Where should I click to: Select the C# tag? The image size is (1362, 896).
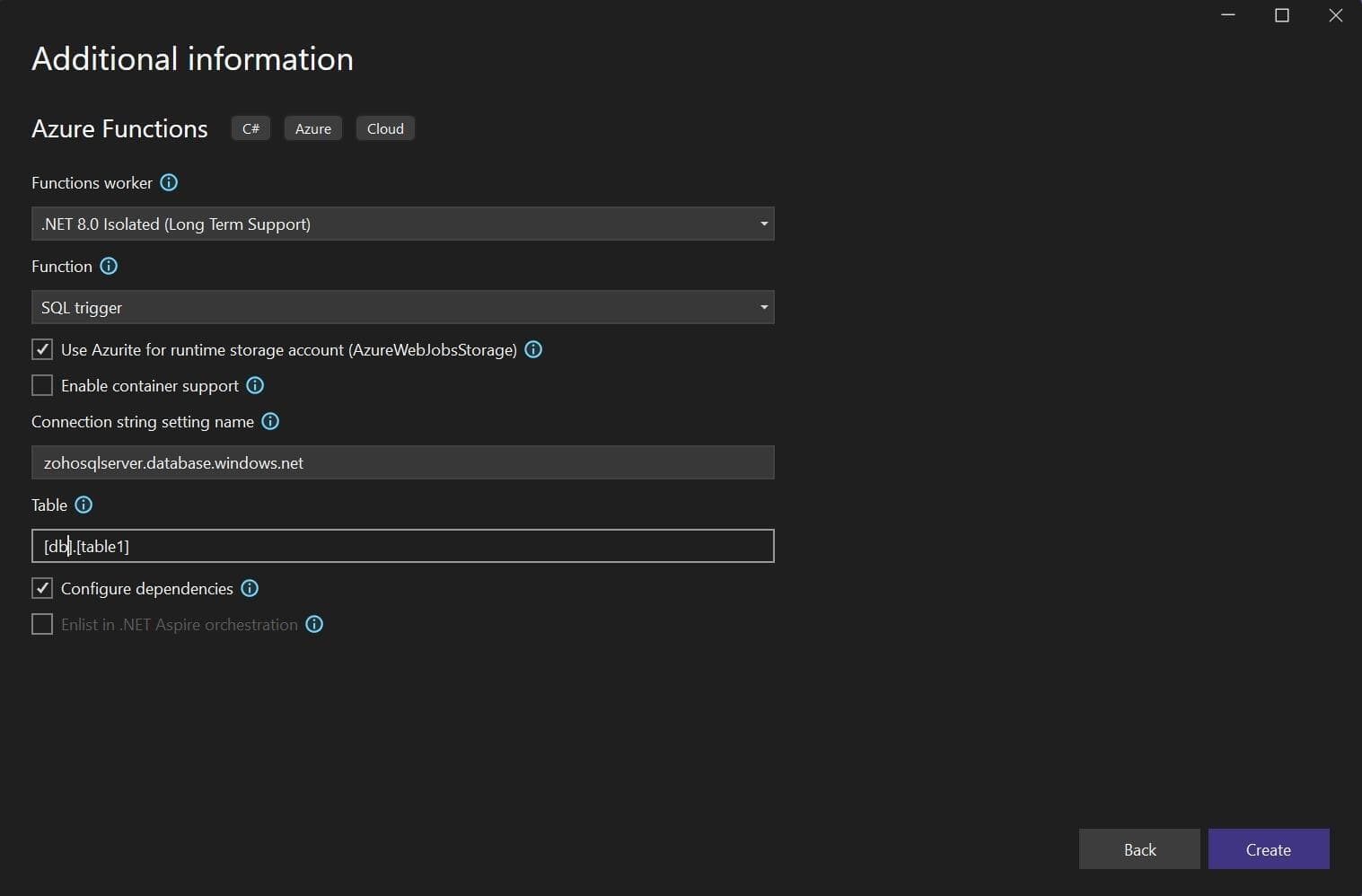250,127
